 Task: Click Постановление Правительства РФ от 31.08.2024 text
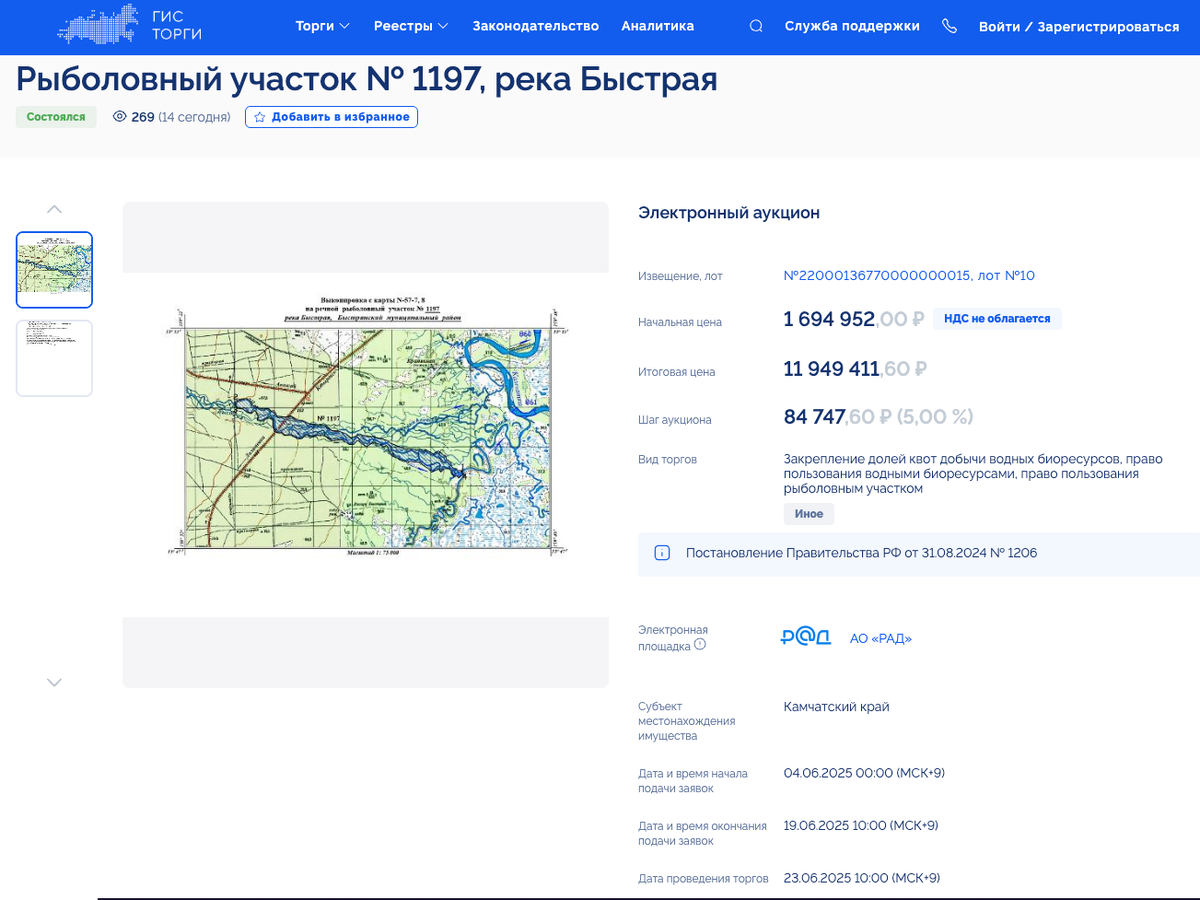tap(861, 553)
